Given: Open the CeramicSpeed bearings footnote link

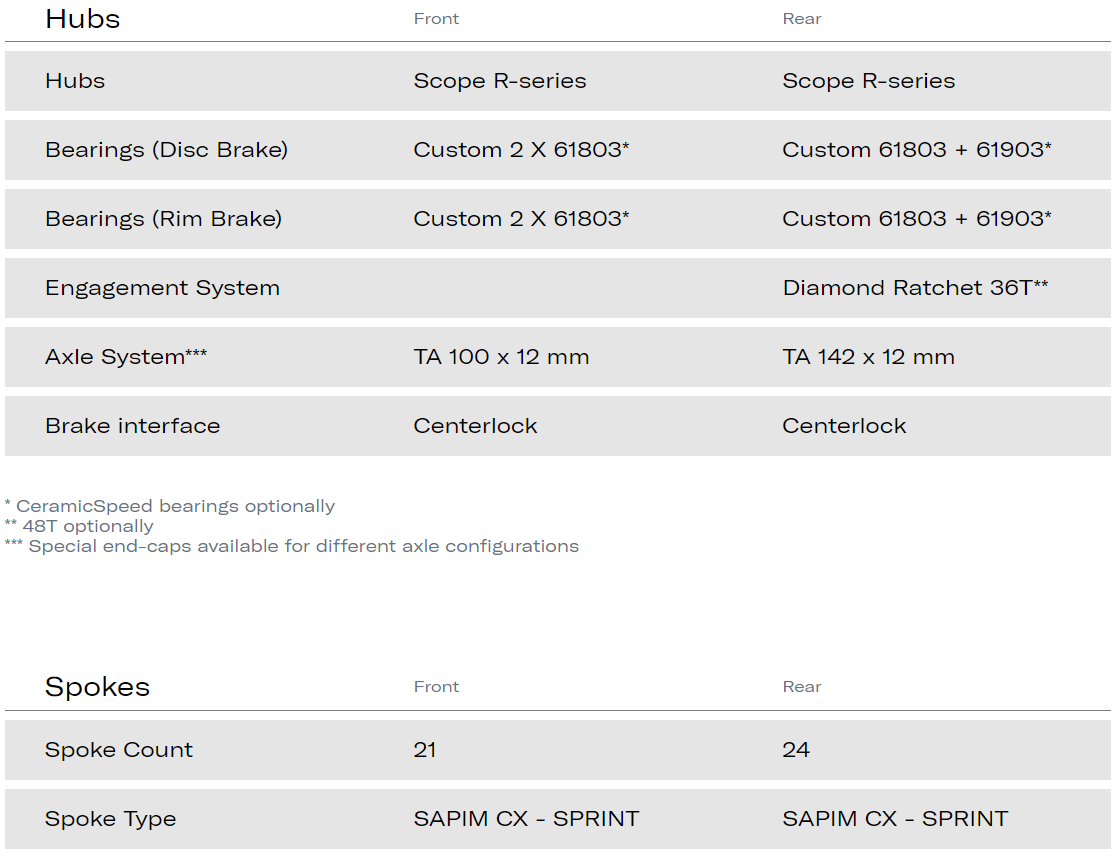Looking at the screenshot, I should pos(170,505).
